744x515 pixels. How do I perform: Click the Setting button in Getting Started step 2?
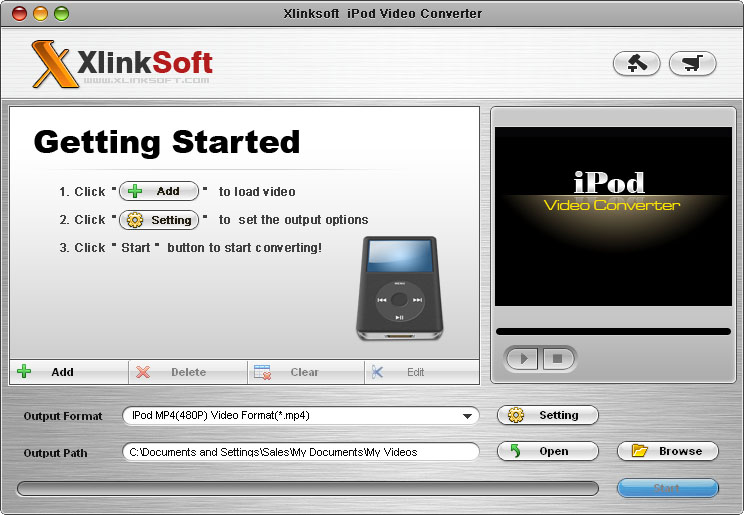[x=159, y=220]
